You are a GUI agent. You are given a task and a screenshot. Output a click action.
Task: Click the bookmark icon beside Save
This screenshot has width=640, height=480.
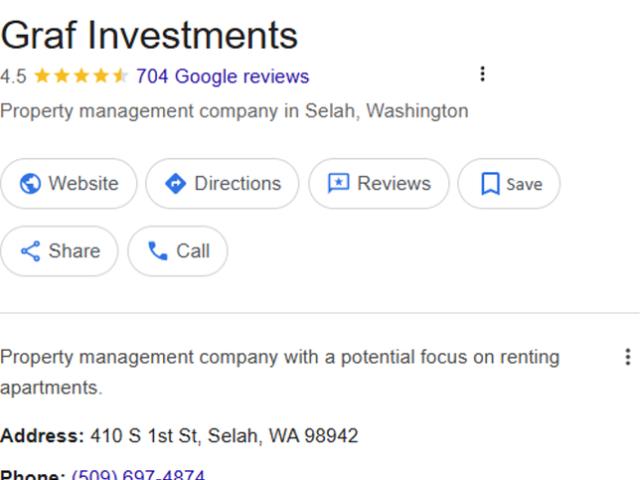[x=490, y=184]
